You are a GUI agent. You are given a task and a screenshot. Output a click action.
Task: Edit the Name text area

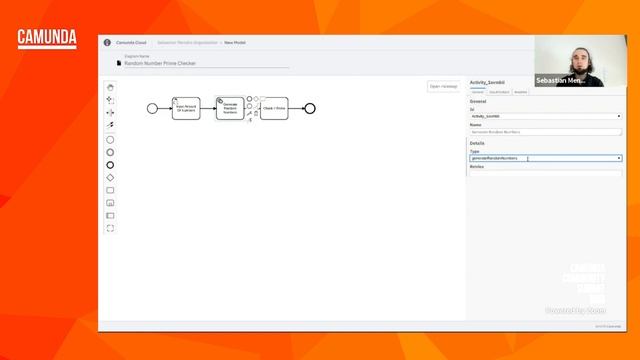(546, 132)
